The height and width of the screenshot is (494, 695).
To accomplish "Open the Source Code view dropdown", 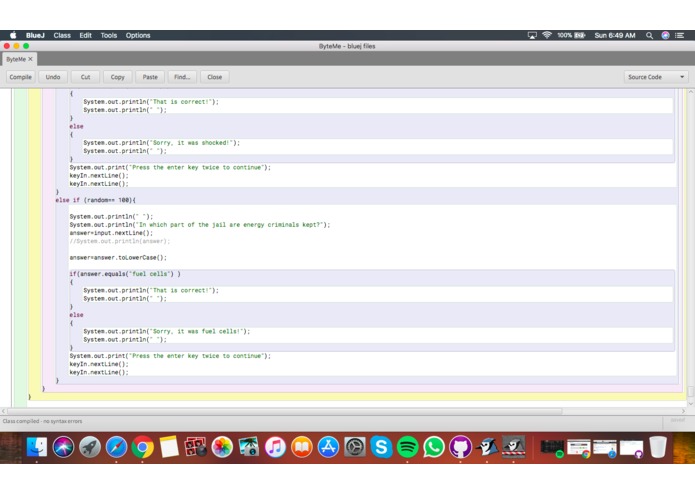I will pos(656,77).
